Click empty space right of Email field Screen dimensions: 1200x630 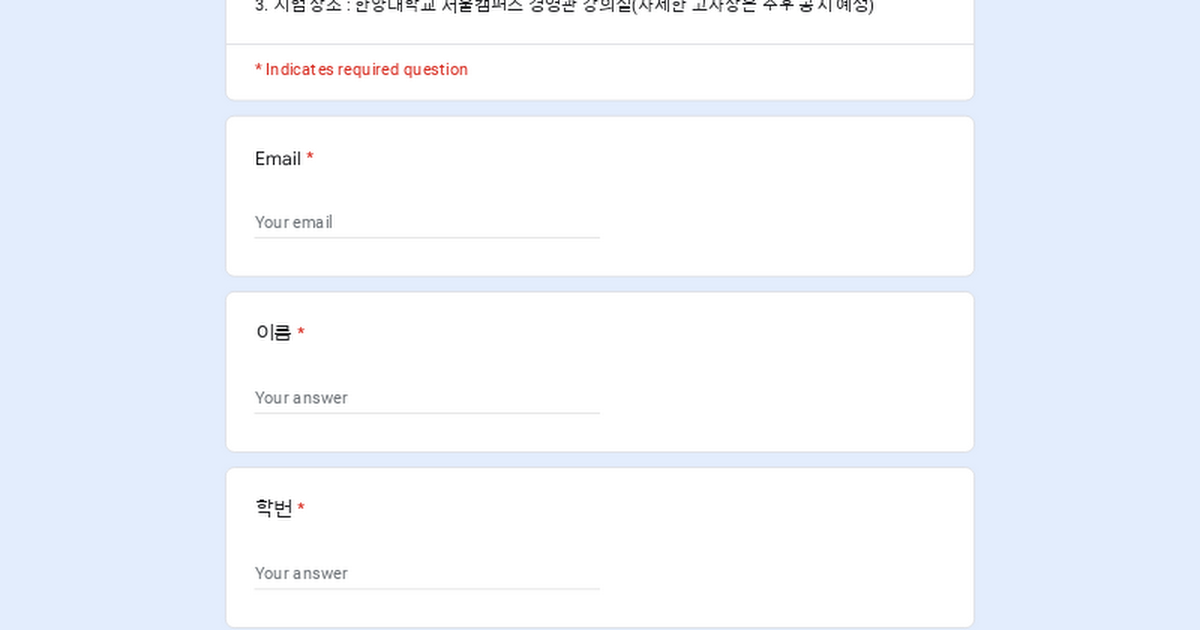click(x=780, y=222)
